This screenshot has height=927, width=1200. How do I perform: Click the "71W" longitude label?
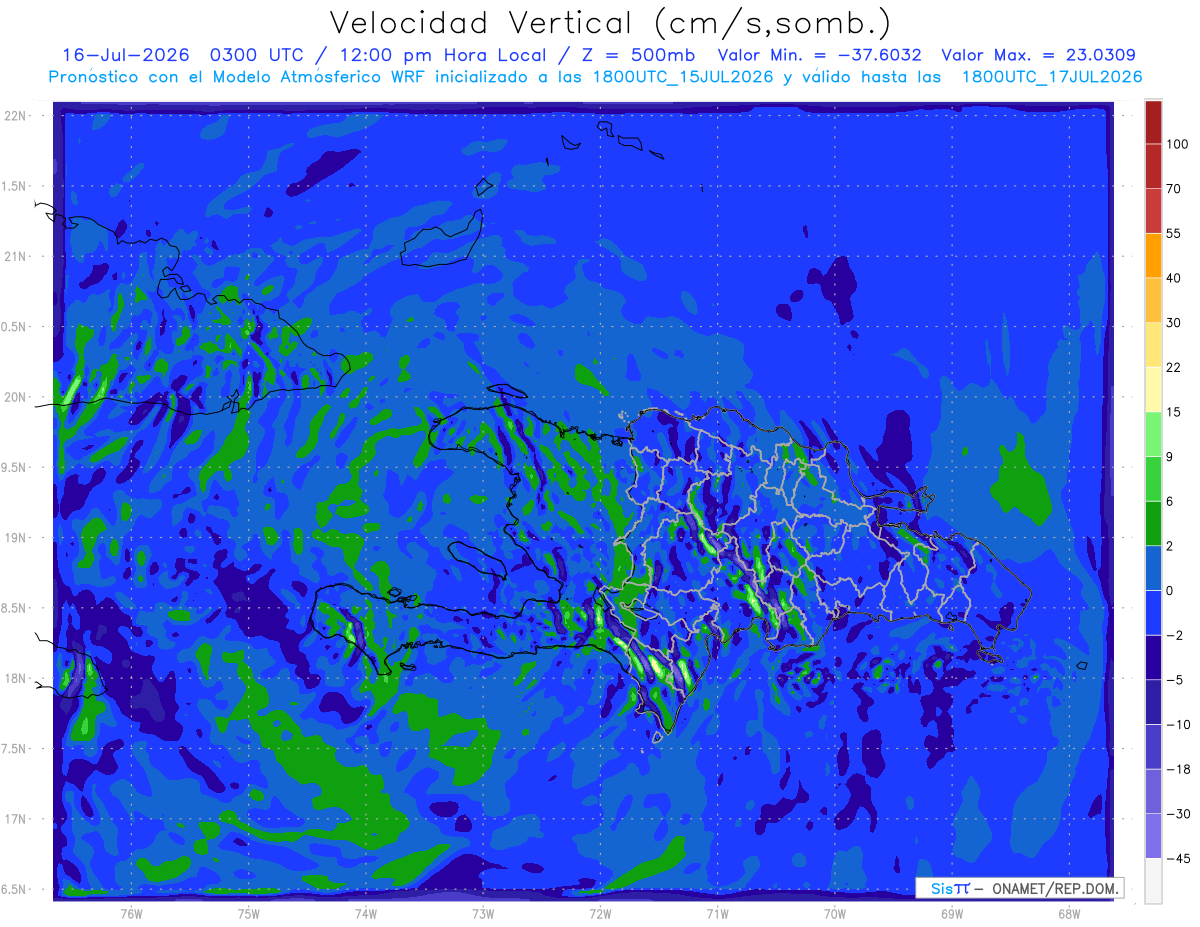717,914
